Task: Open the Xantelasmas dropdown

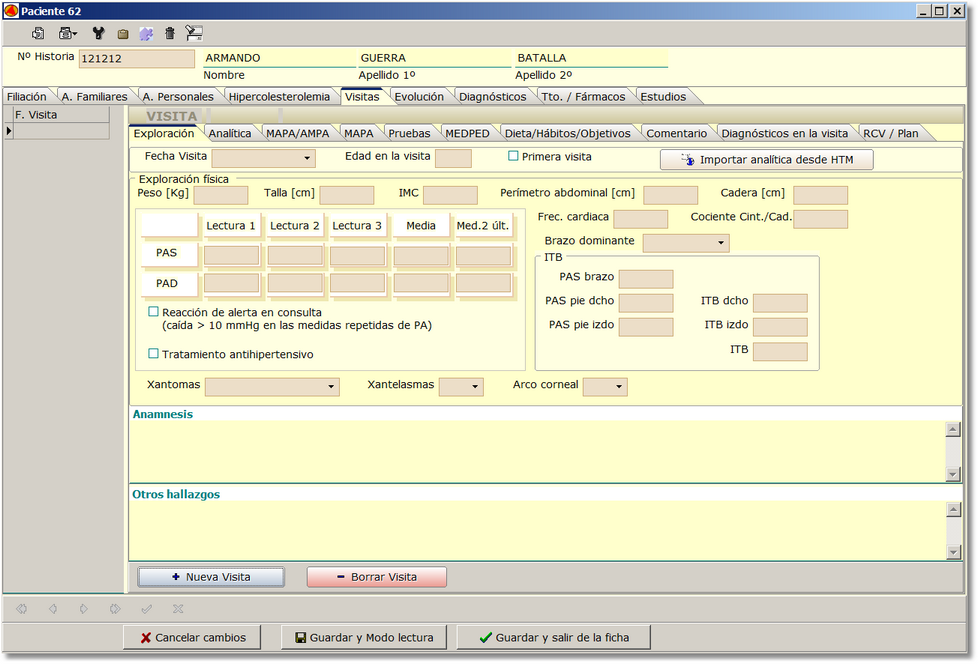Action: 475,387
